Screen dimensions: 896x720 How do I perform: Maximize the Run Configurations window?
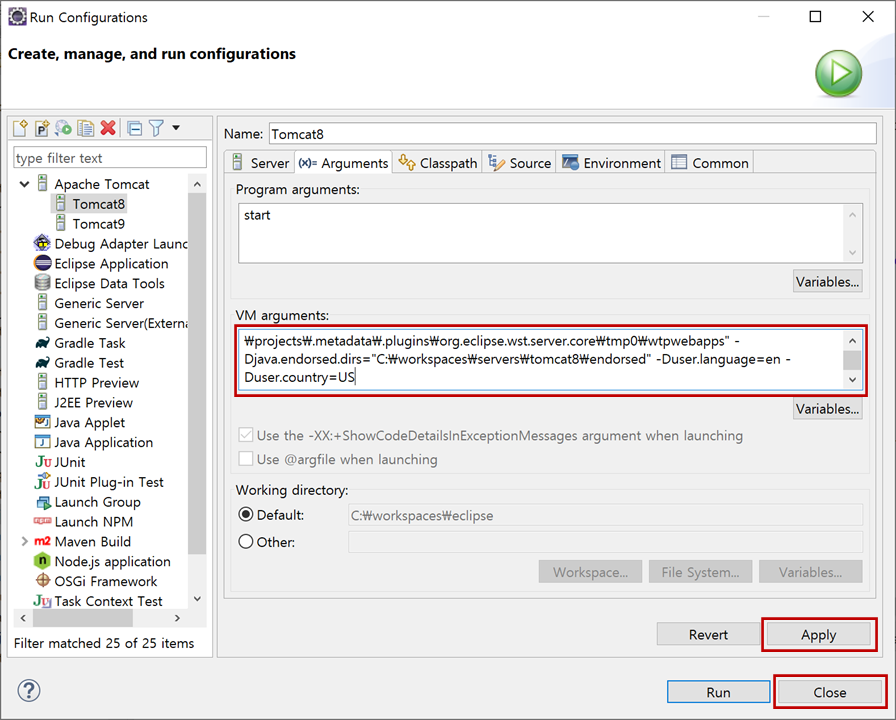pos(815,17)
